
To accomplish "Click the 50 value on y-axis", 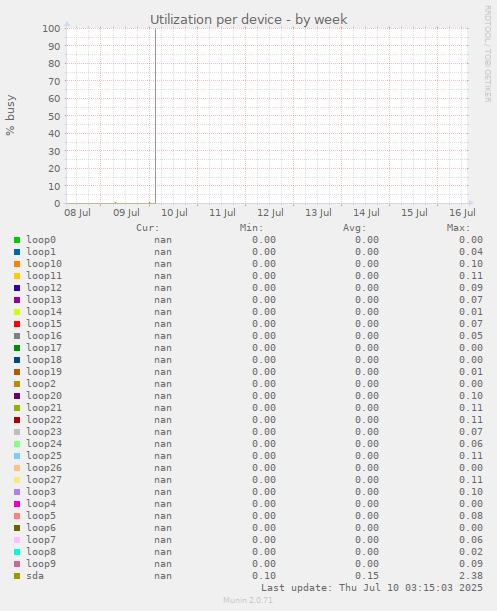I will (54, 116).
